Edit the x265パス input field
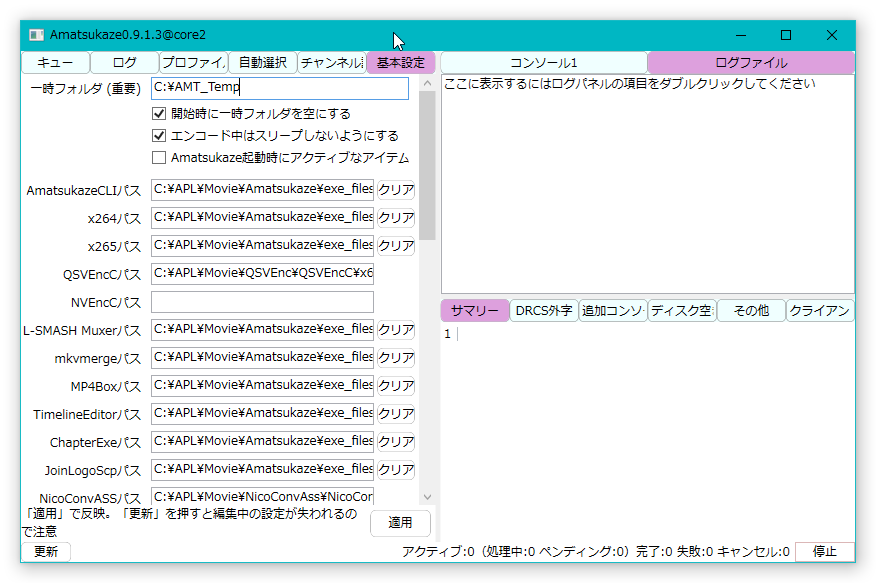The width and height of the screenshot is (876, 583). [x=262, y=245]
